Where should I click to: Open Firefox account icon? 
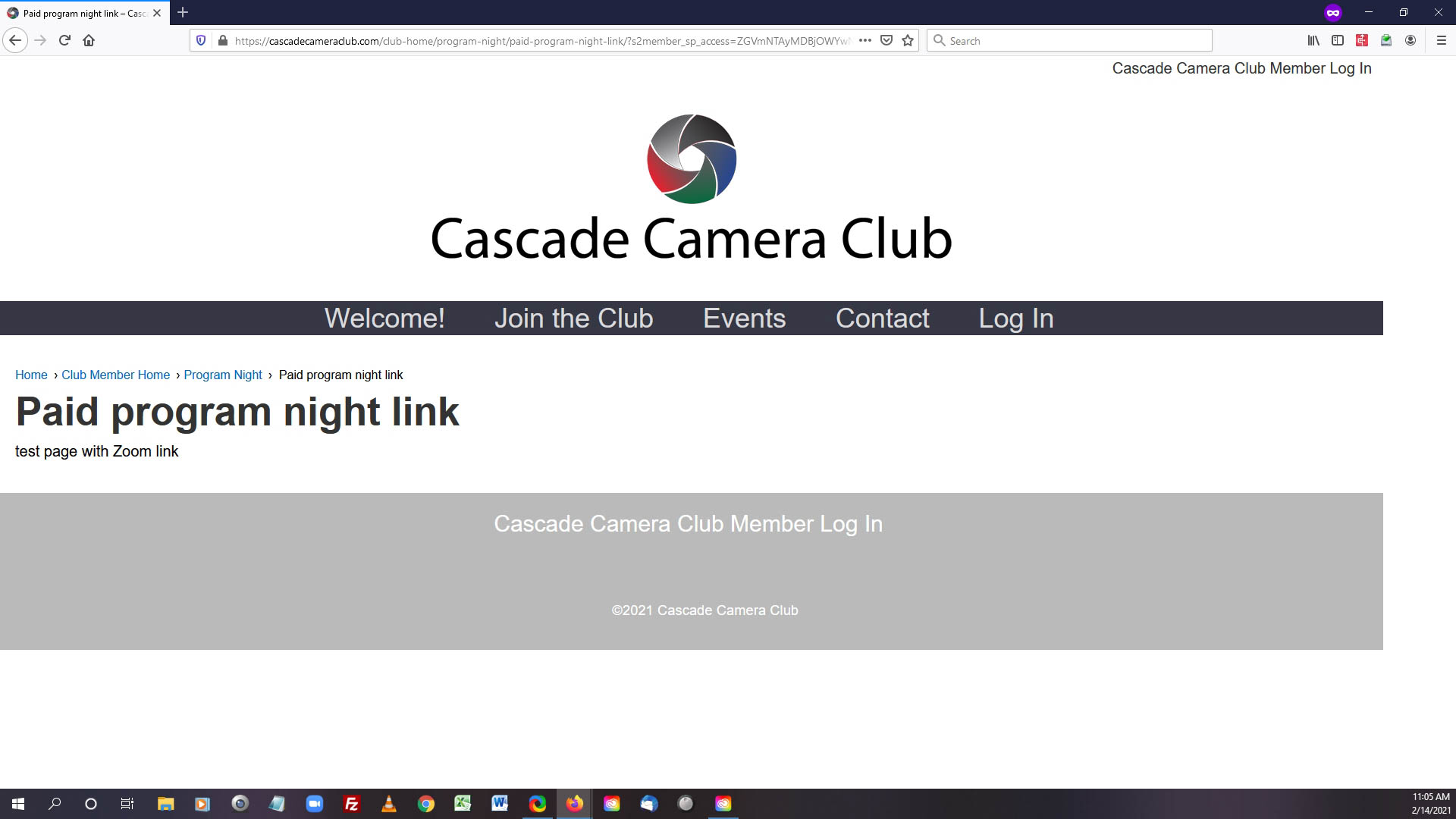(x=1410, y=40)
